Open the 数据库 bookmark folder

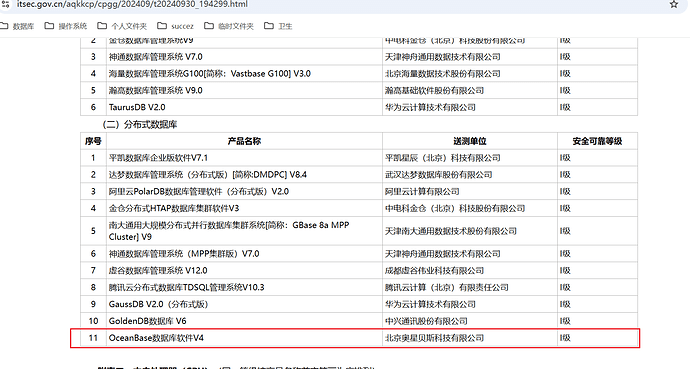pos(18,26)
